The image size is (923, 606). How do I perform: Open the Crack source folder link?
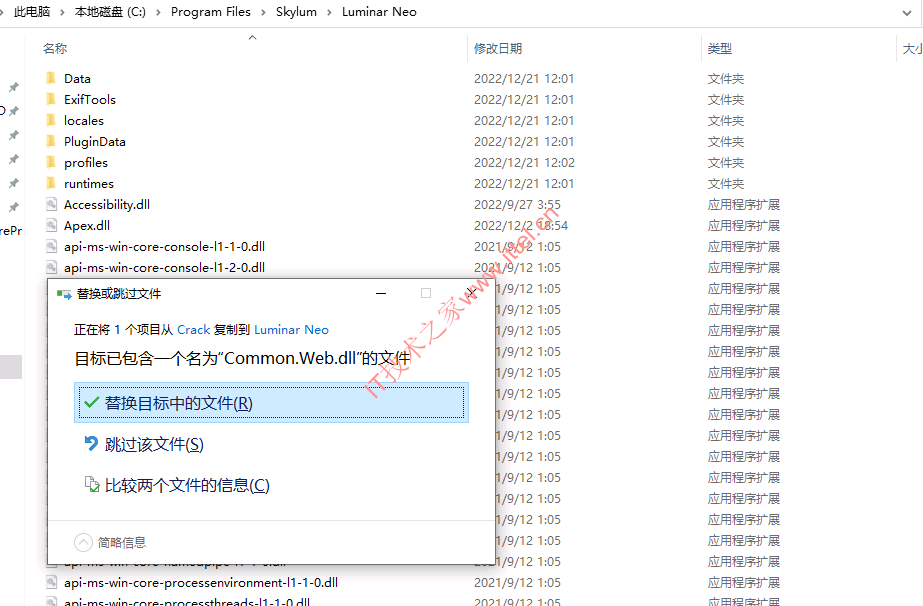(194, 330)
